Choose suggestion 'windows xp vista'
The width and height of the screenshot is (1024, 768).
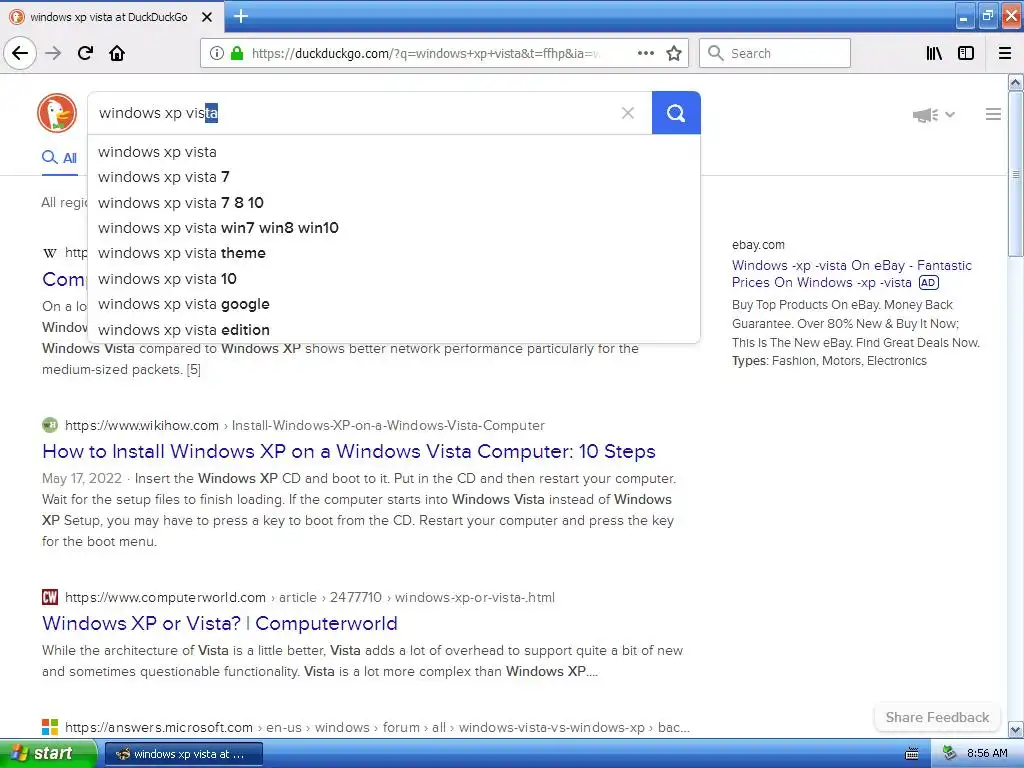(394, 152)
